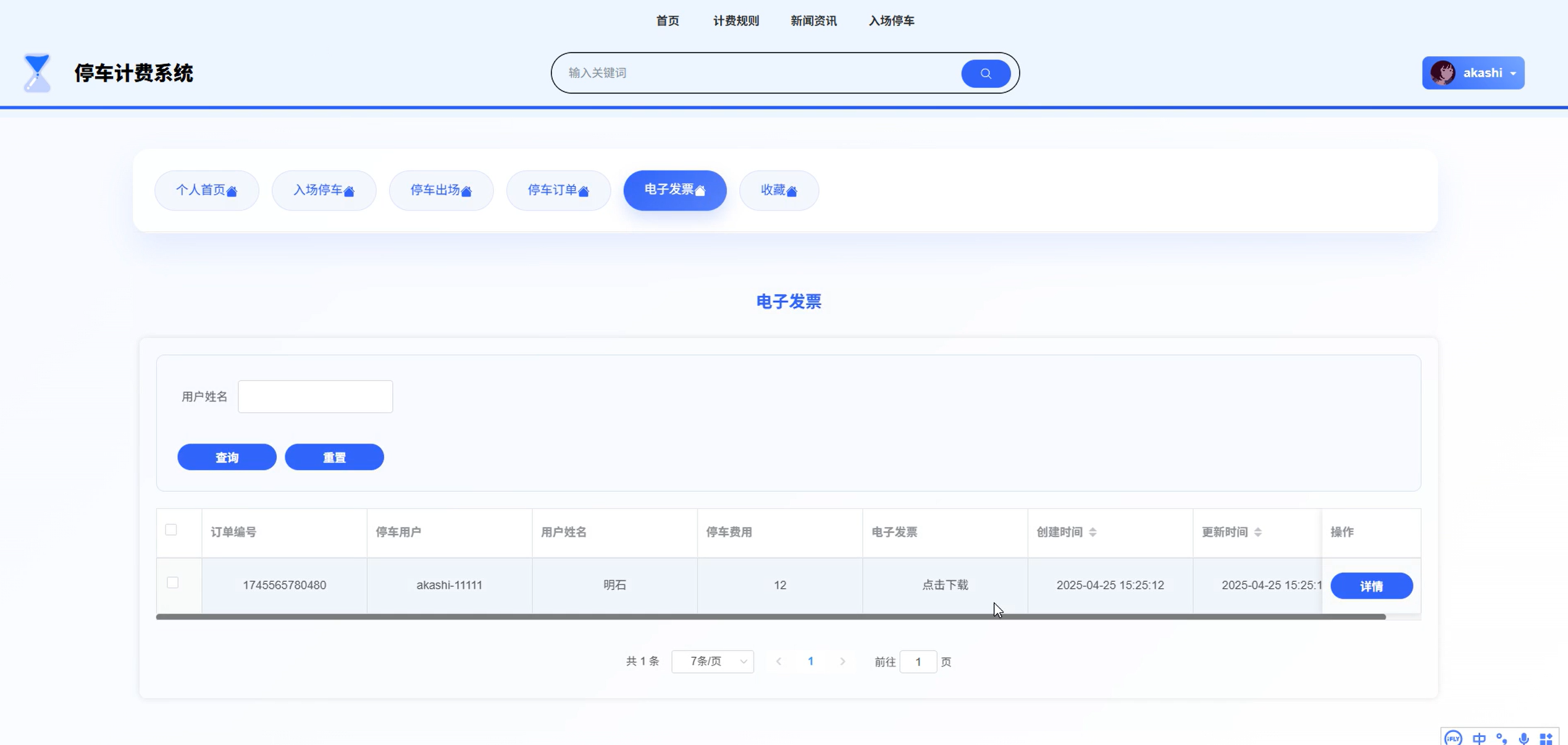Click the search magnifier button
The width and height of the screenshot is (1568, 745).
point(985,74)
